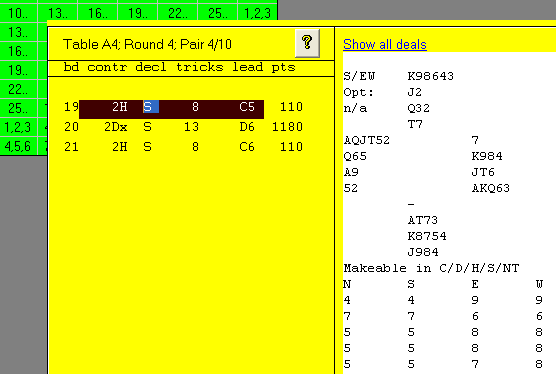The image size is (556, 374).
Task: Click green grid cell 13.. in top row
Action: tap(58, 13)
